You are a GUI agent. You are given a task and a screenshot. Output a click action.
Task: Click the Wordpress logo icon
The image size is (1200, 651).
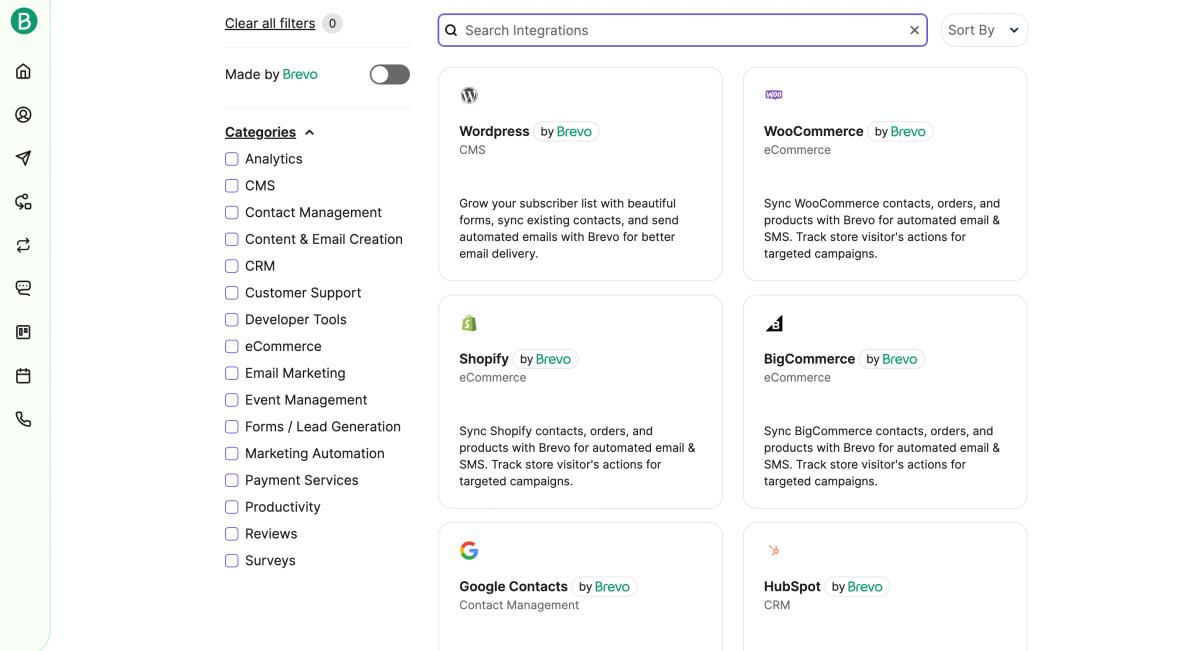[x=469, y=95]
